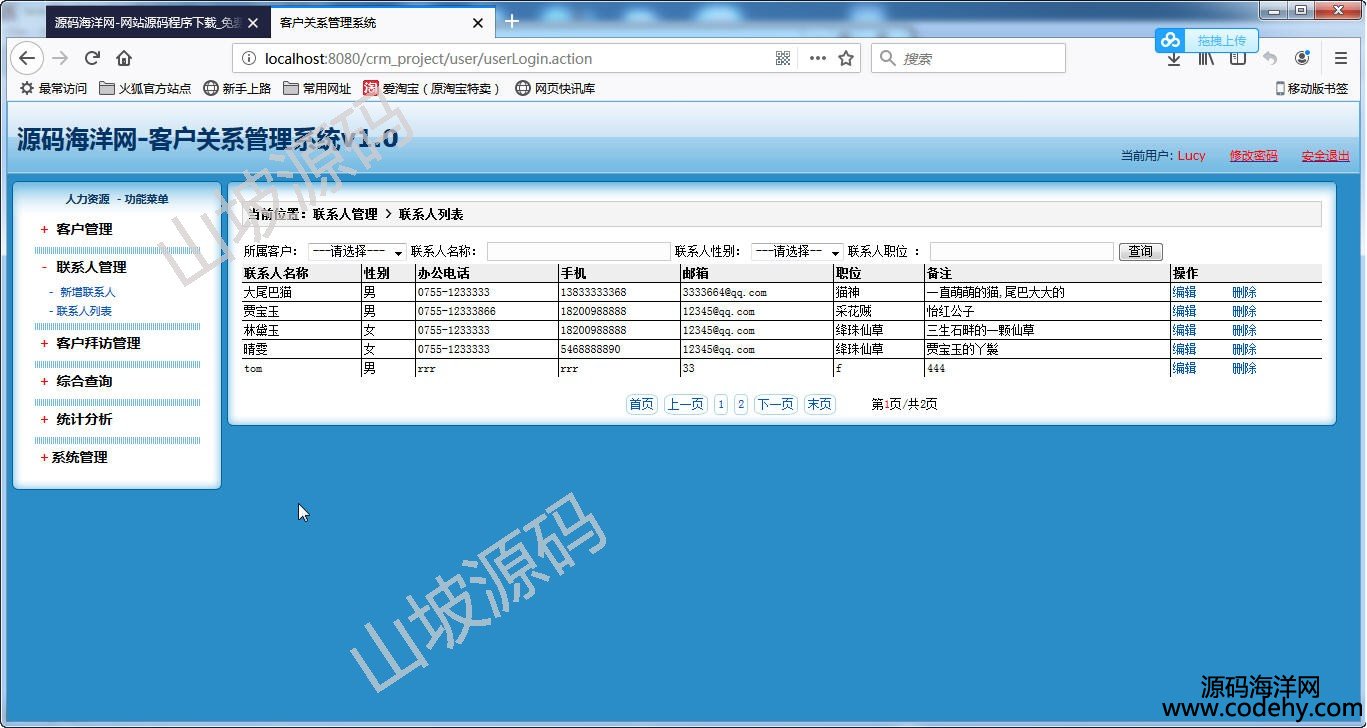Bookmark this page with the star icon
The image size is (1367, 728).
pos(846,58)
